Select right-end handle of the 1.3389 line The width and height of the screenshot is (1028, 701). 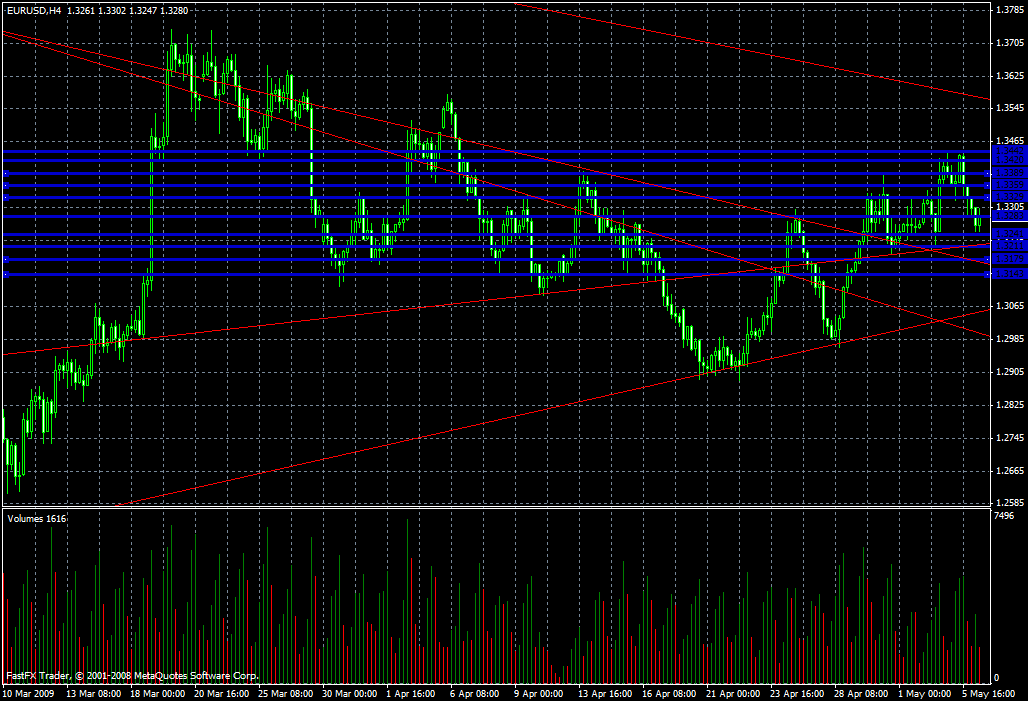(988, 174)
